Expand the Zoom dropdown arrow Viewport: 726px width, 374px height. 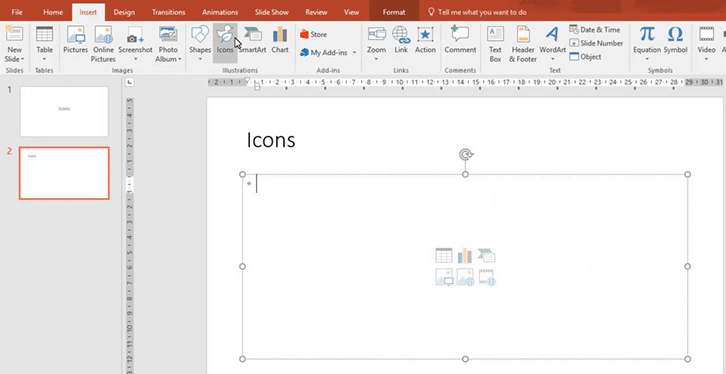click(x=376, y=59)
